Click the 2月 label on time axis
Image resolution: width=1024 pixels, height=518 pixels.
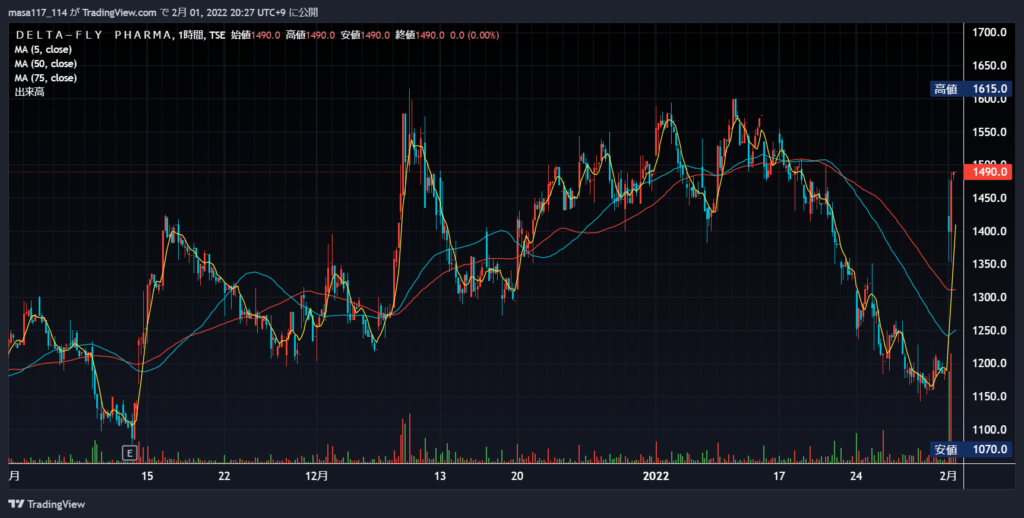click(x=949, y=476)
